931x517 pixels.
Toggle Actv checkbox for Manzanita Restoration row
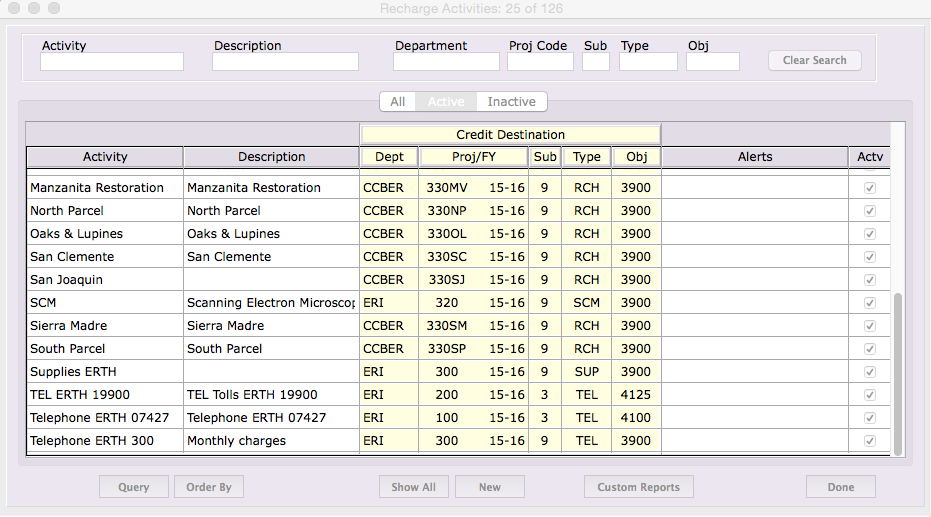(x=869, y=188)
